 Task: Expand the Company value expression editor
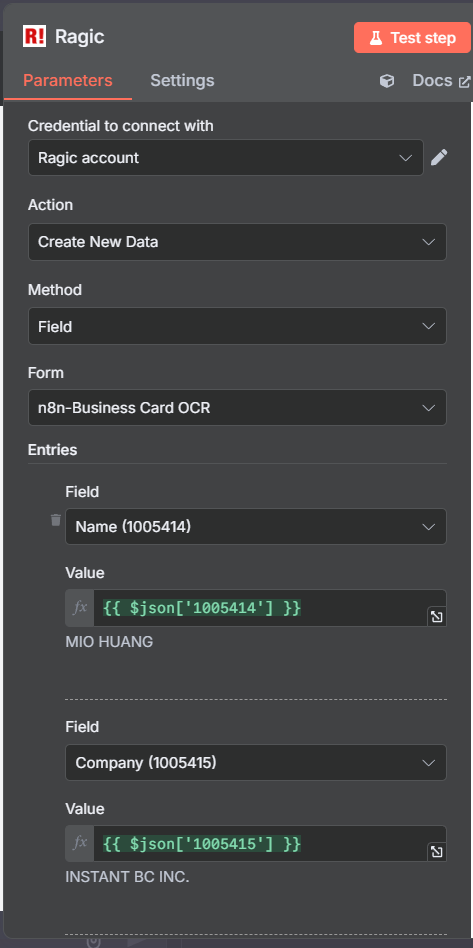point(436,852)
